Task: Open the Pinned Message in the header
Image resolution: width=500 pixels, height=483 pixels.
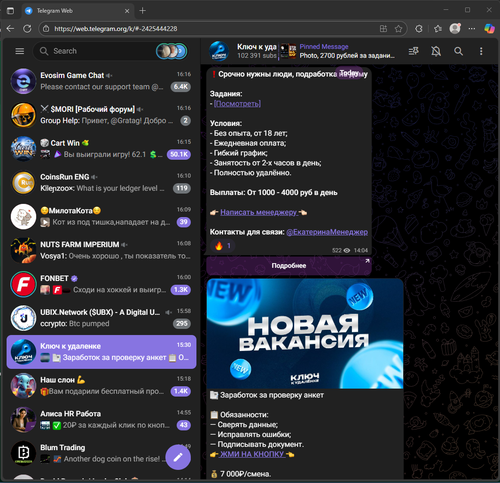Action: coord(337,51)
